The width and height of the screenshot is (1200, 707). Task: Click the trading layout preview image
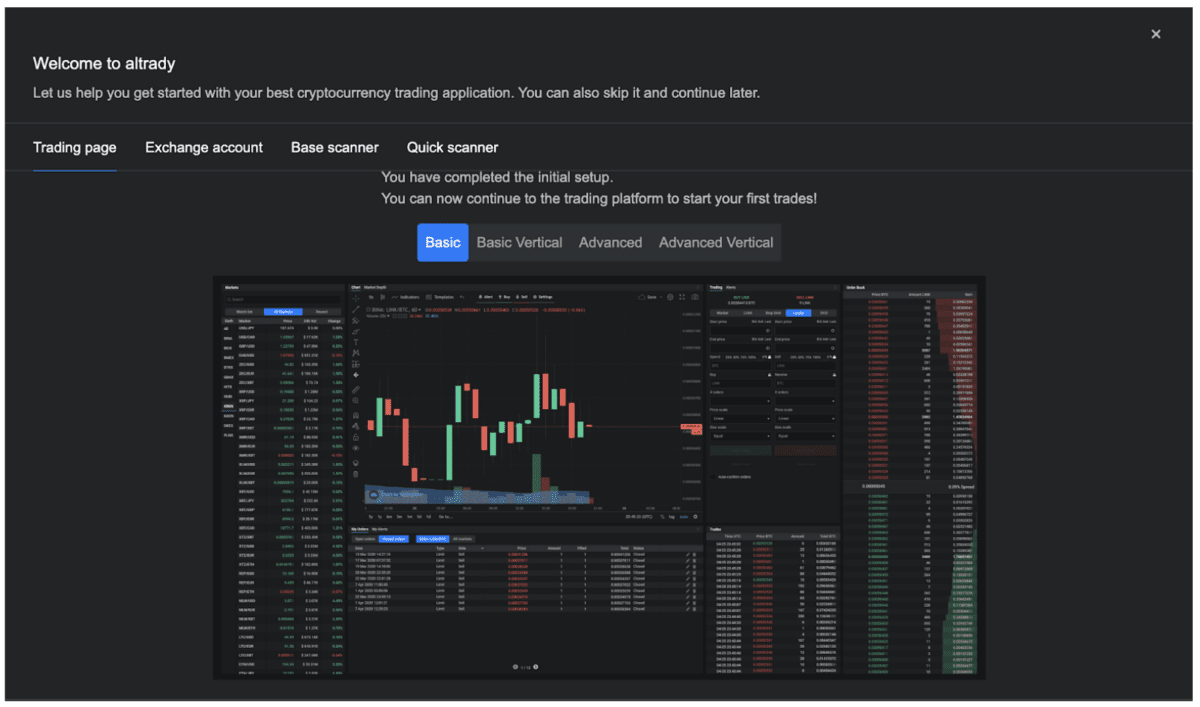(x=599, y=478)
